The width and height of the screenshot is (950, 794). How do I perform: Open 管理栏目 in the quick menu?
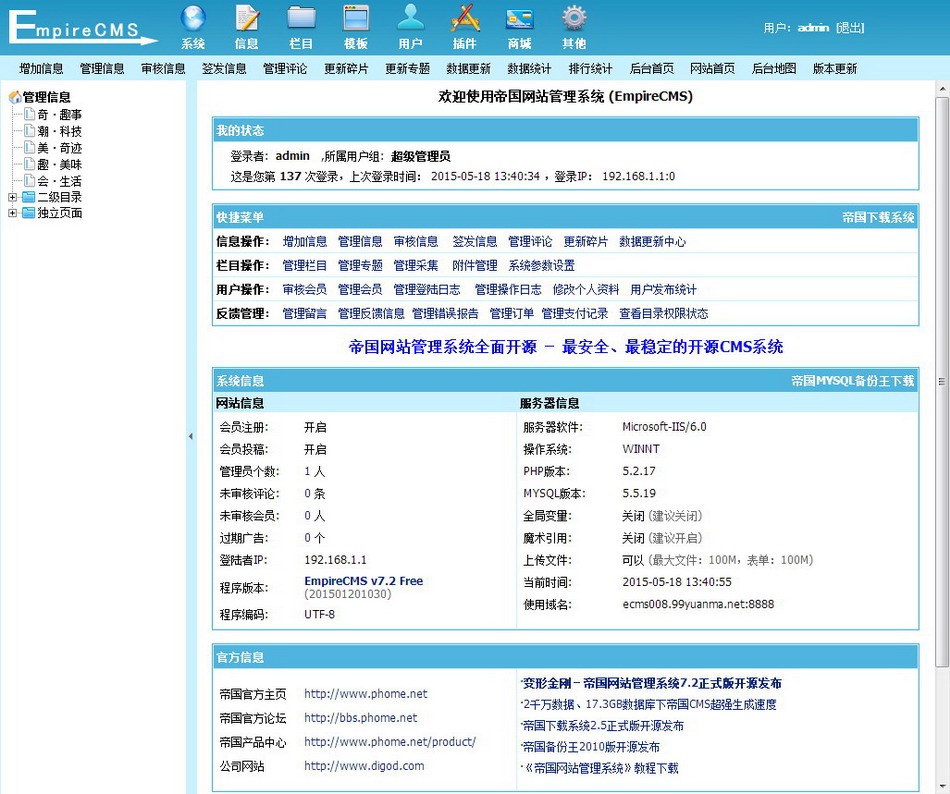(305, 265)
